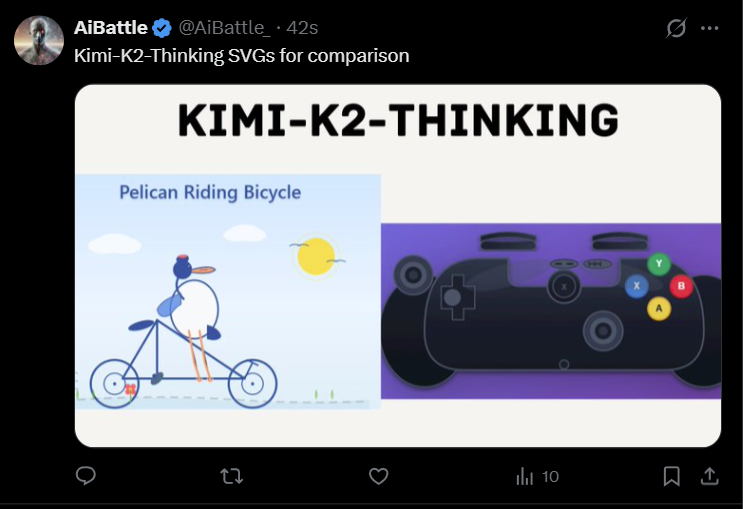Open the post via 42s timestamp
Image resolution: width=743 pixels, height=509 pixels.
[302, 27]
